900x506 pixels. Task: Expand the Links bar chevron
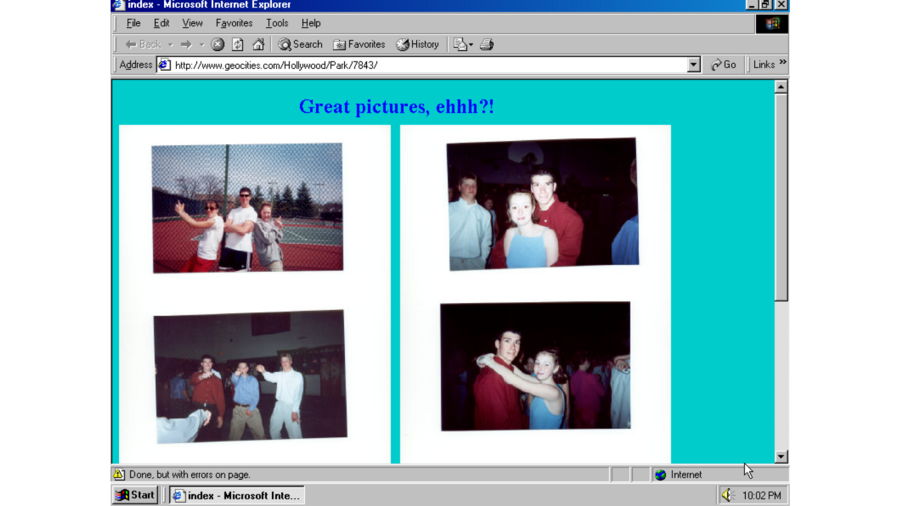point(782,64)
